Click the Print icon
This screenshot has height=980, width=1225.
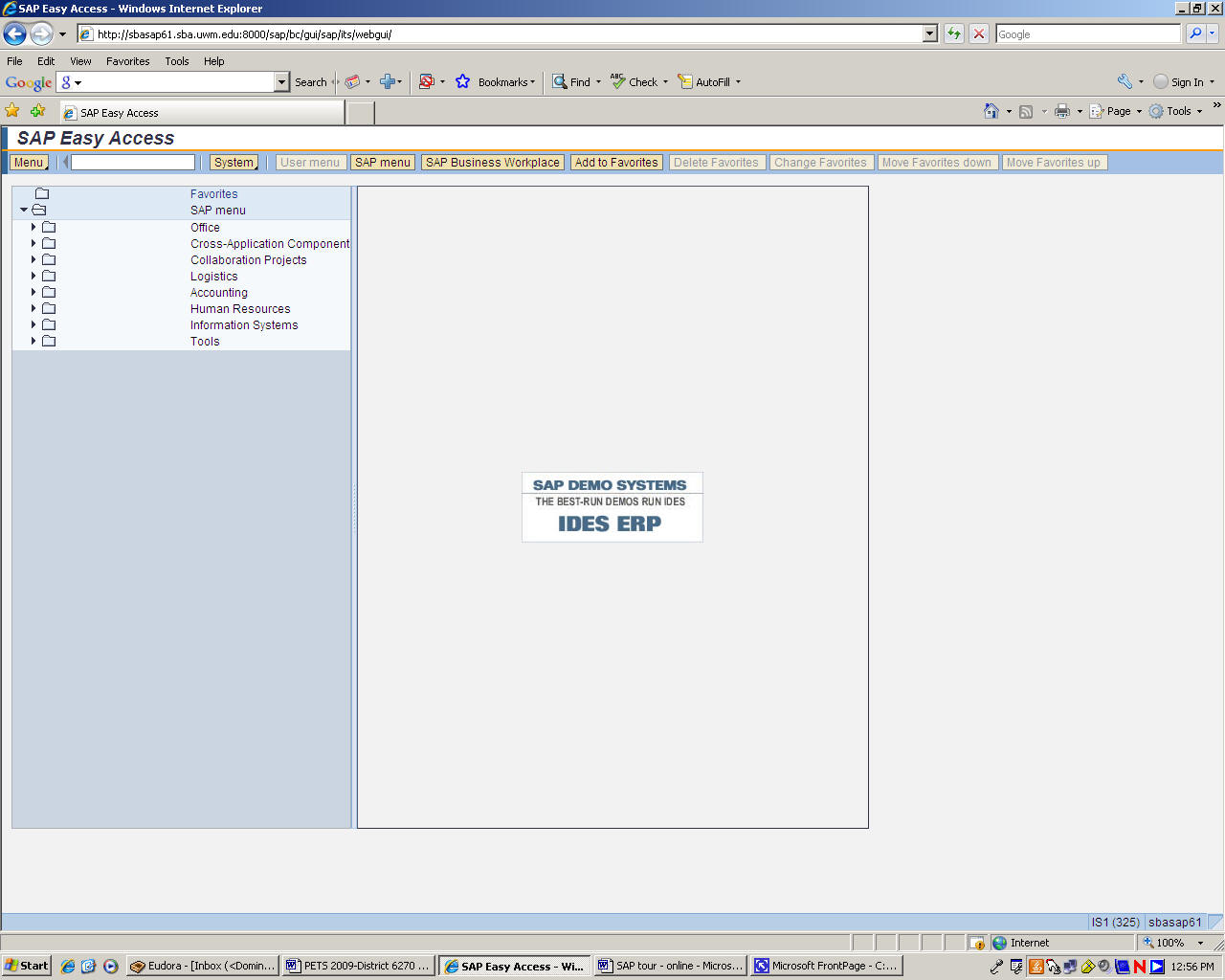coord(1062,112)
